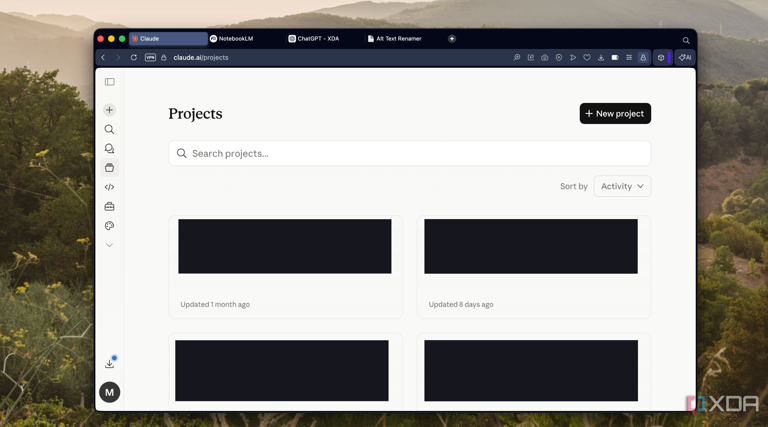Click the New project button
Screen dimensions: 768x427
(615, 114)
